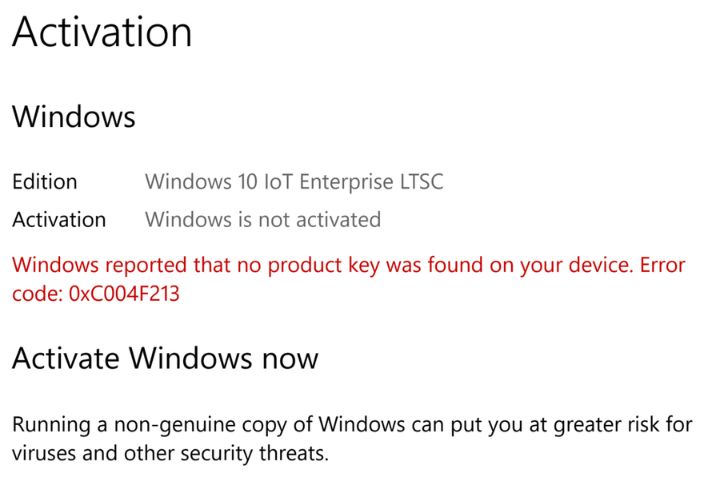Viewport: 720px width, 485px height.
Task: Click the Edition label
Action: point(45,181)
